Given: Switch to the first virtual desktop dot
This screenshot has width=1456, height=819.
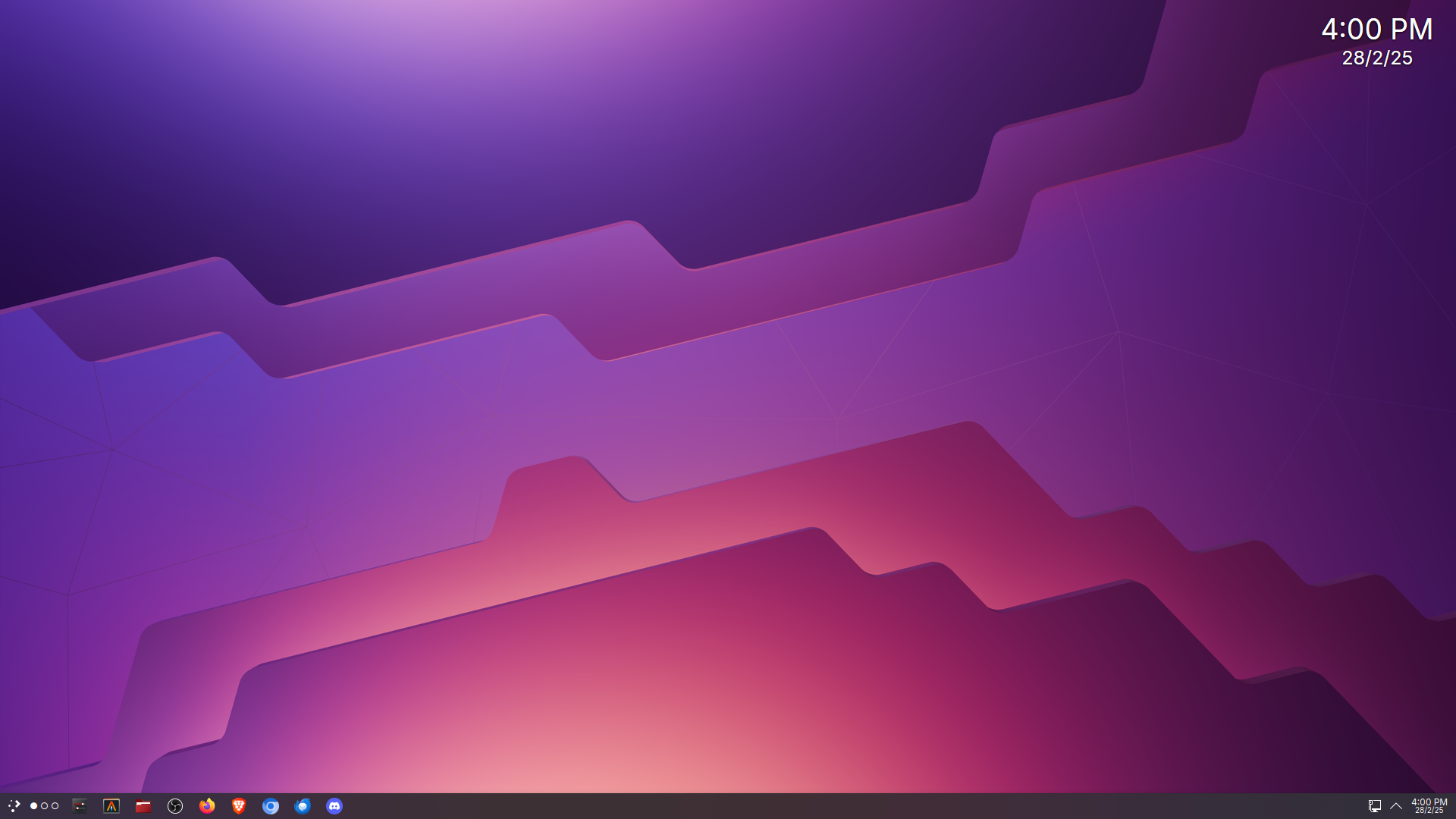Looking at the screenshot, I should 33,806.
